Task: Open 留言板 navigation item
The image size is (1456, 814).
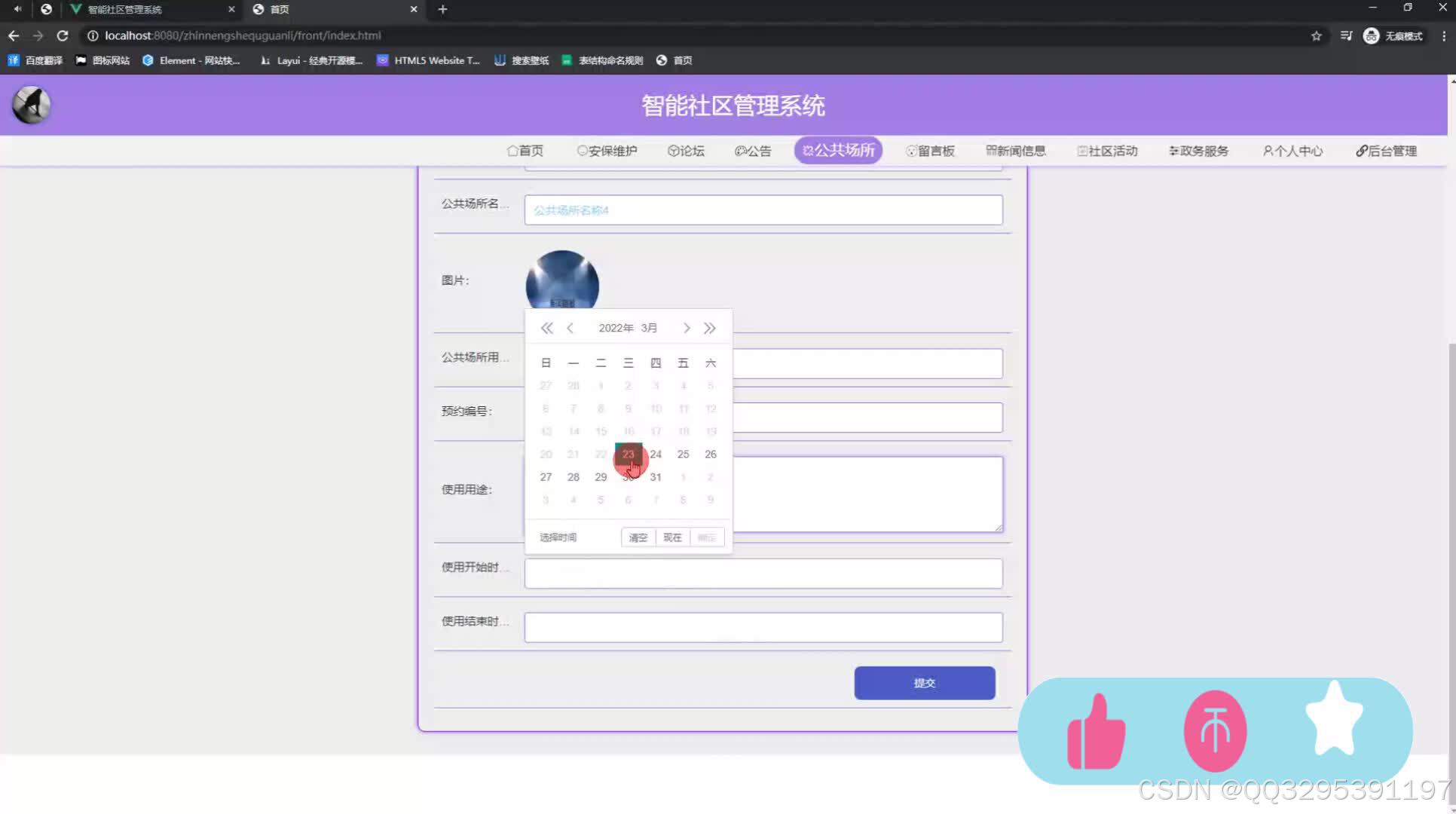Action: point(930,151)
